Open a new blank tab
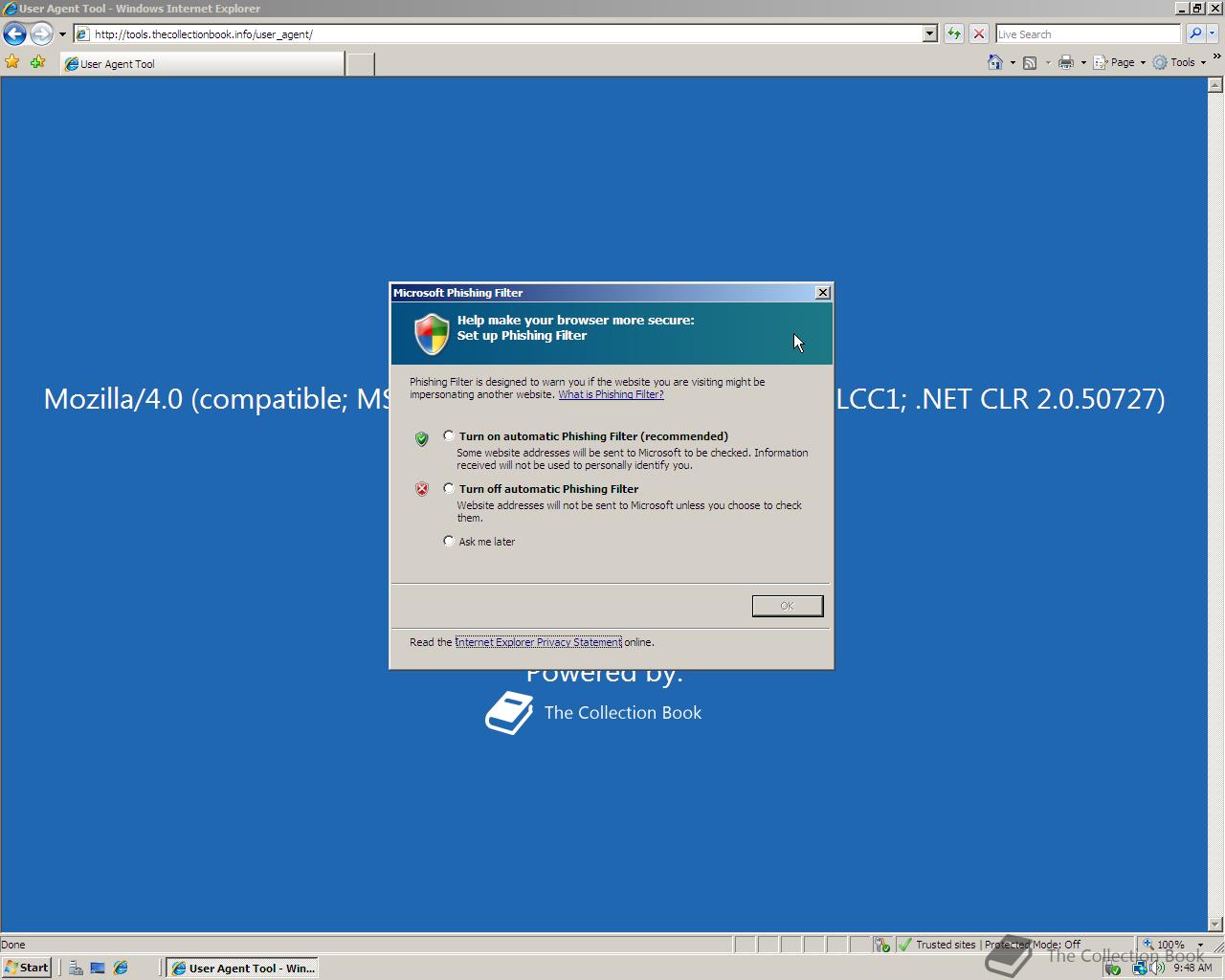 tap(360, 64)
